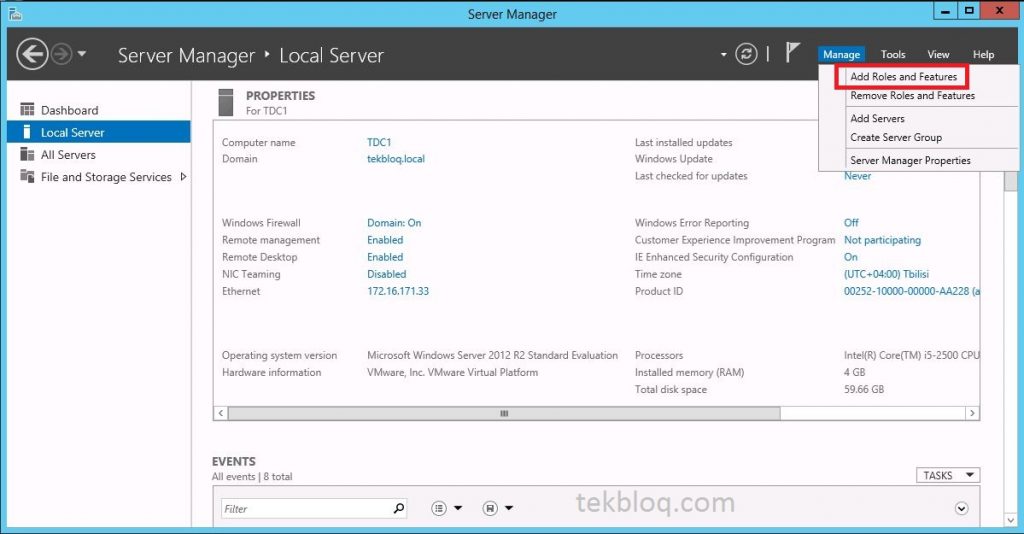Click the properties horizontal scrollbar right arrow
This screenshot has height=534, width=1024.
click(972, 413)
